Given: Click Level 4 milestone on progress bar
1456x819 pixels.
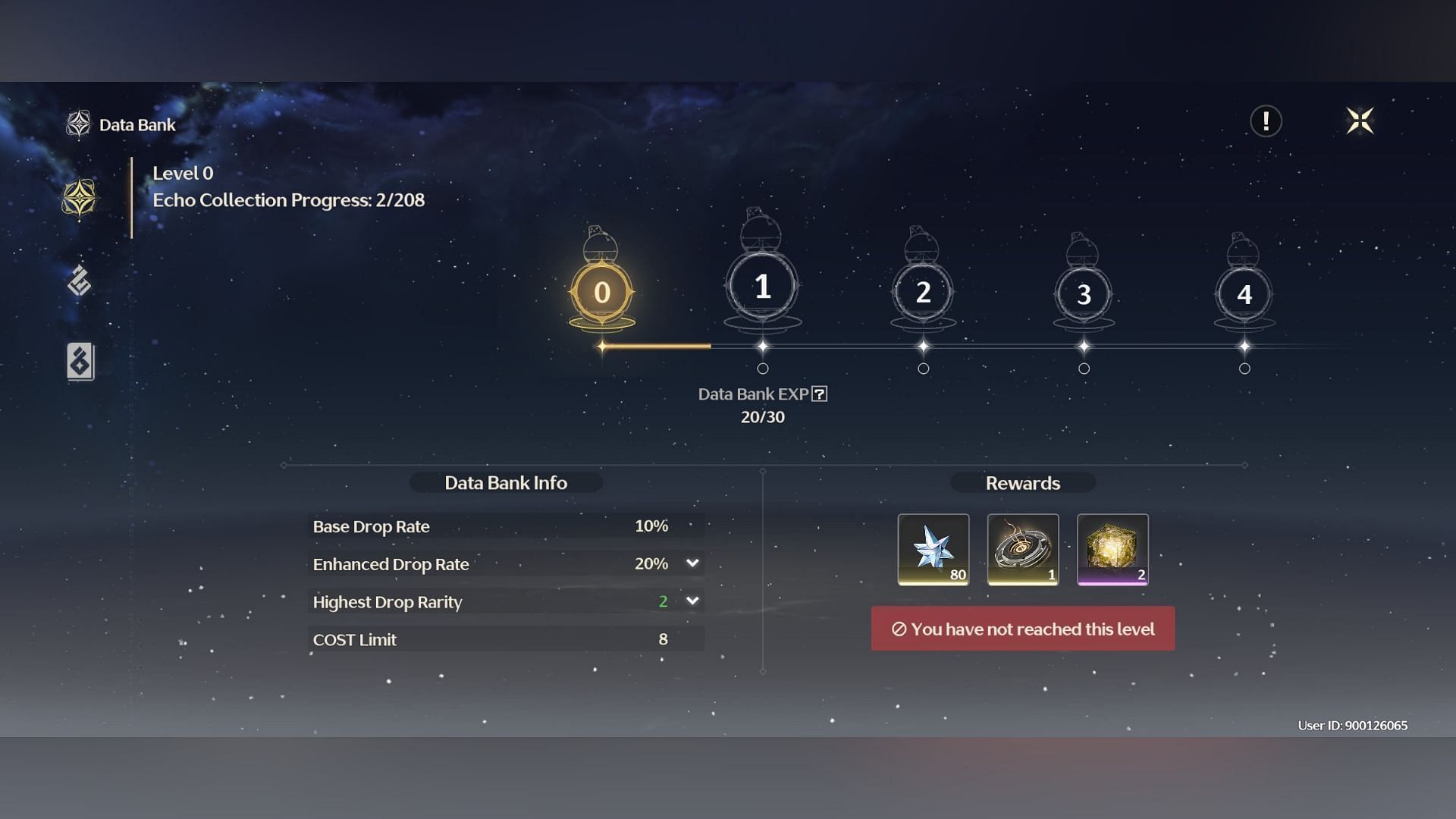Looking at the screenshot, I should click(1244, 293).
